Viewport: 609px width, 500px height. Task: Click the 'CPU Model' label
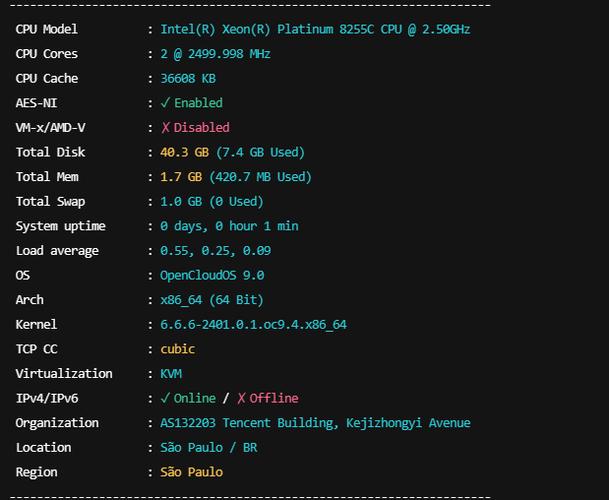coord(47,29)
